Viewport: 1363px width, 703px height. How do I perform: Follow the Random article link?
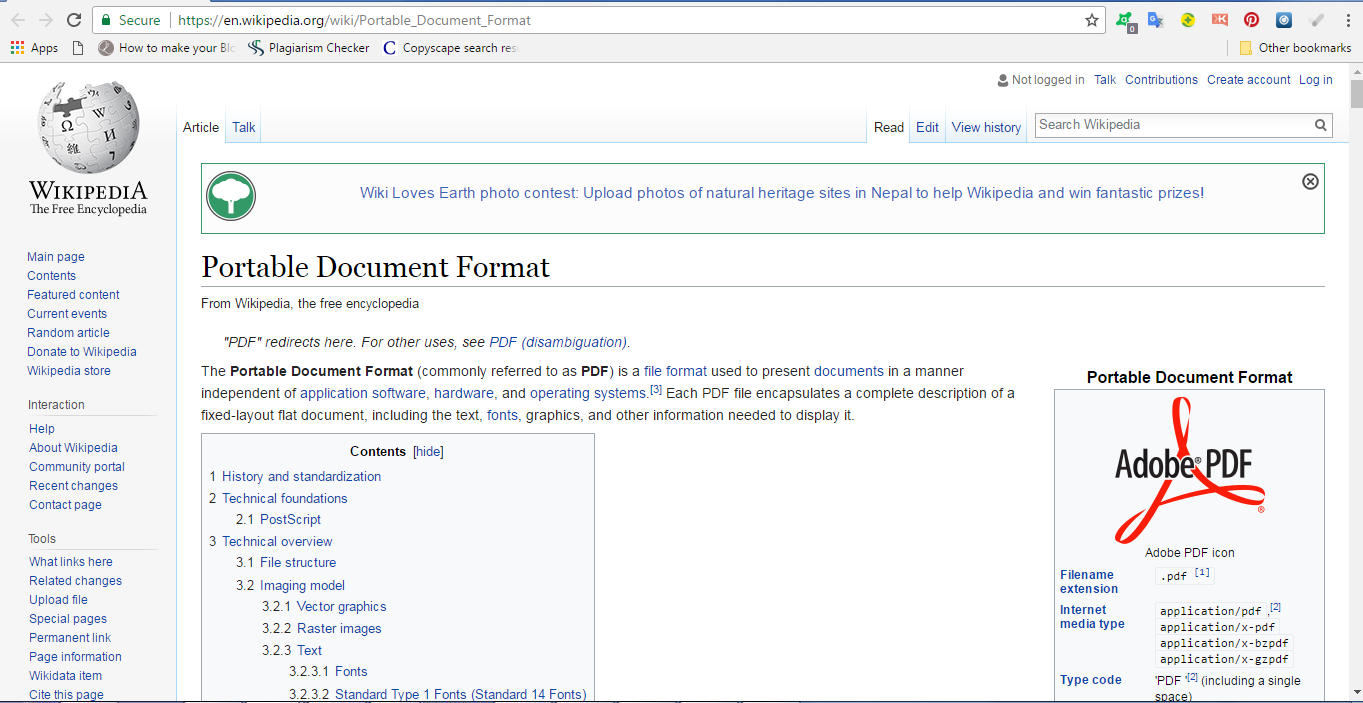pos(68,332)
